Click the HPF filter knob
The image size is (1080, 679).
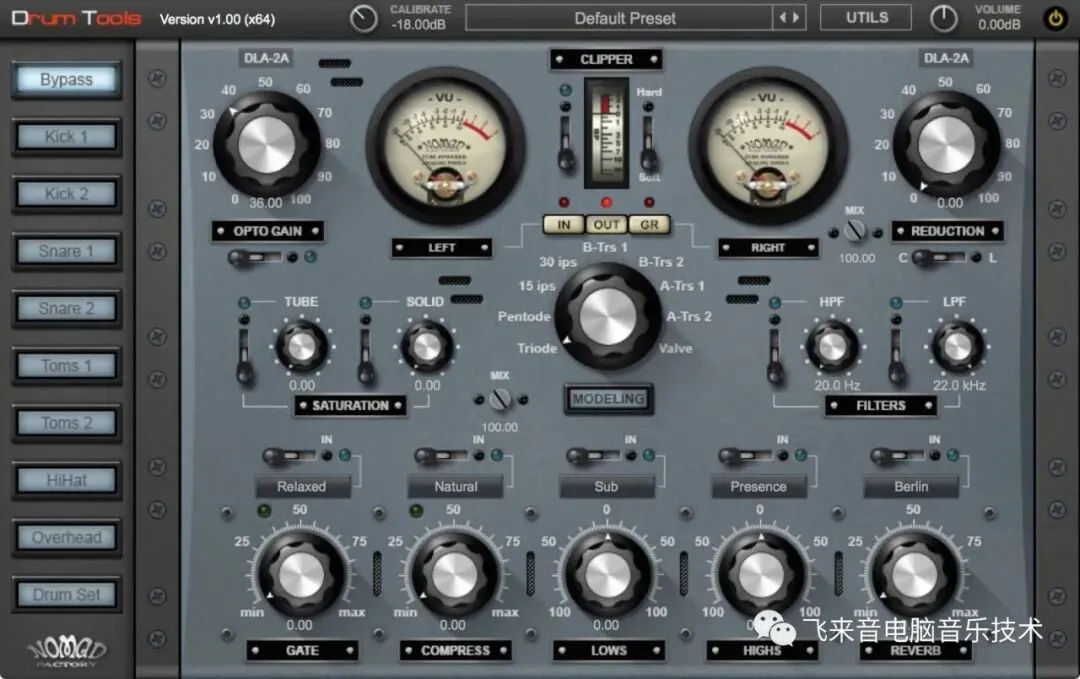pos(832,347)
